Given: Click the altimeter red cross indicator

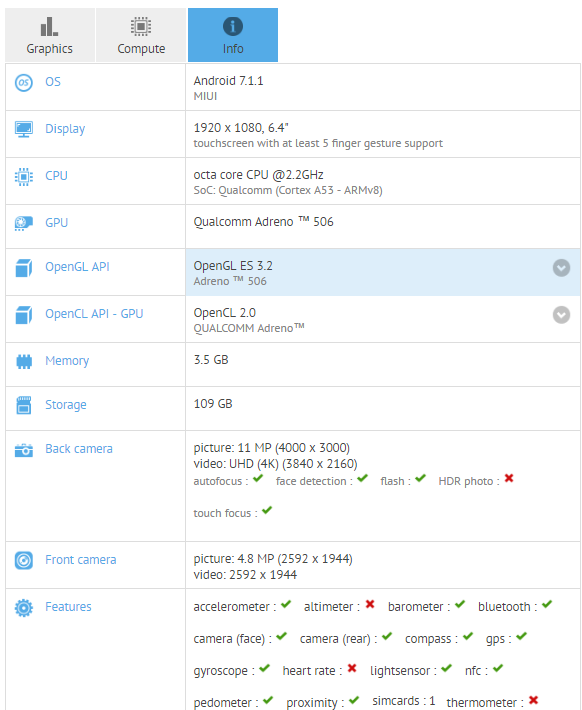Looking at the screenshot, I should point(370,604).
